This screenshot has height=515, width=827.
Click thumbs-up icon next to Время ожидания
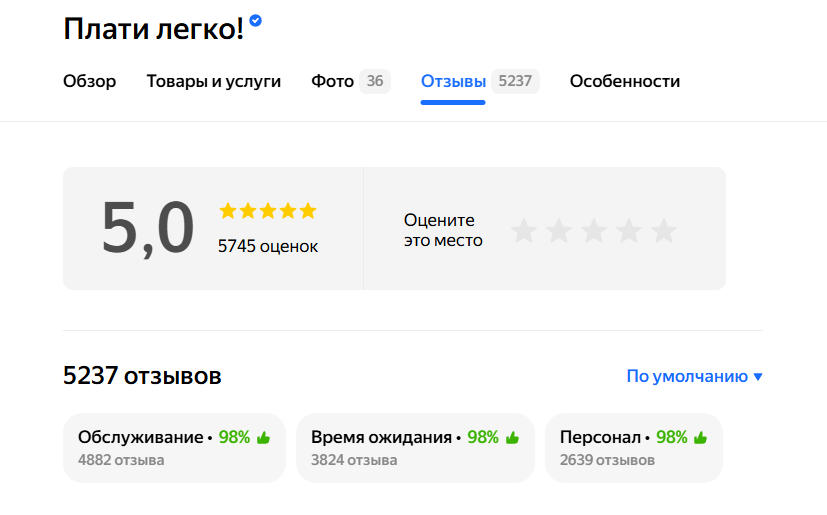click(512, 437)
